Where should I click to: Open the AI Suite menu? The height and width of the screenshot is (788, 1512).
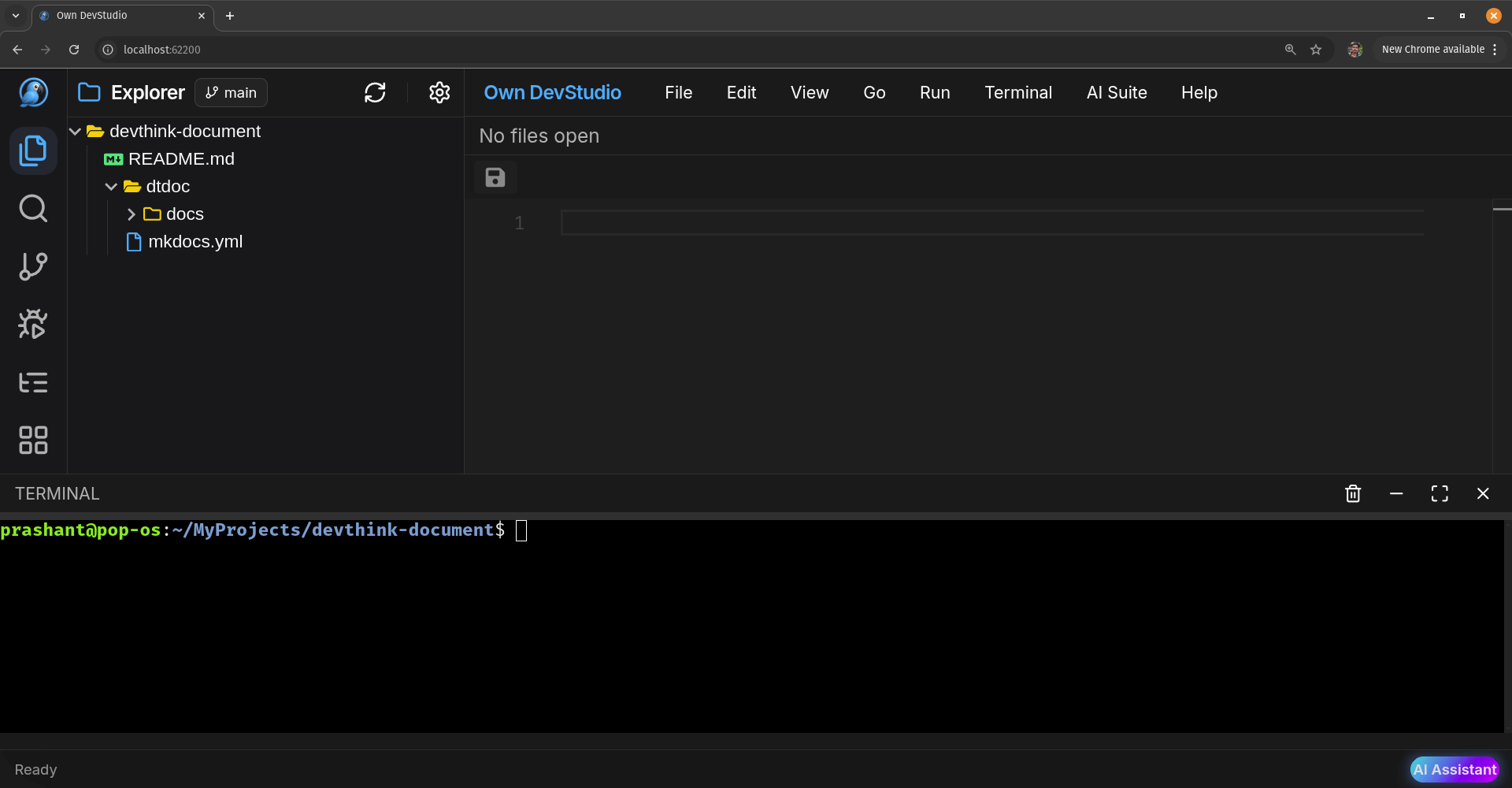[x=1116, y=93]
